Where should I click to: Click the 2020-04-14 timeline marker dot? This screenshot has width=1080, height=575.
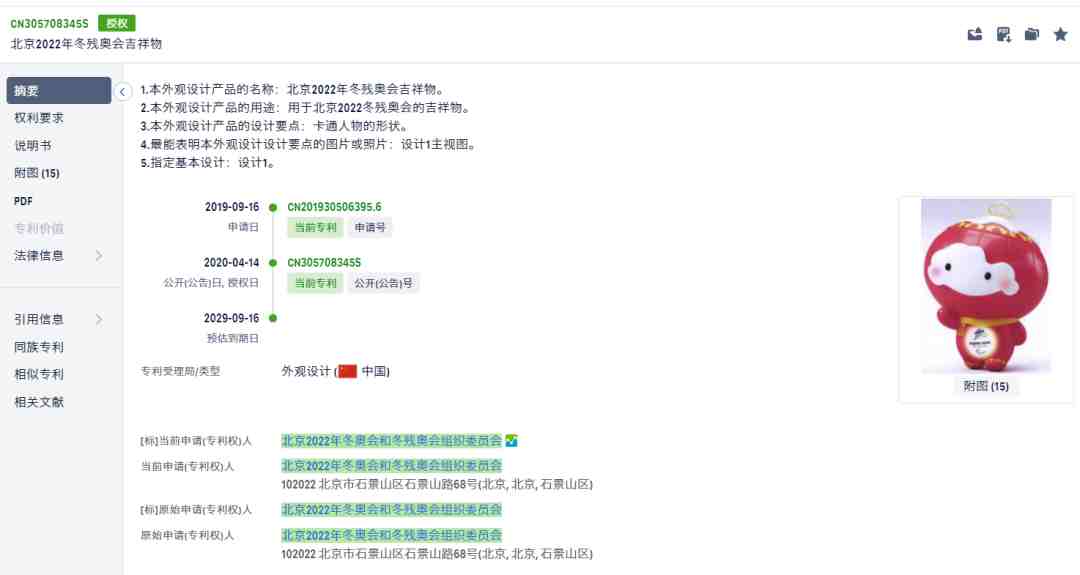[273, 263]
